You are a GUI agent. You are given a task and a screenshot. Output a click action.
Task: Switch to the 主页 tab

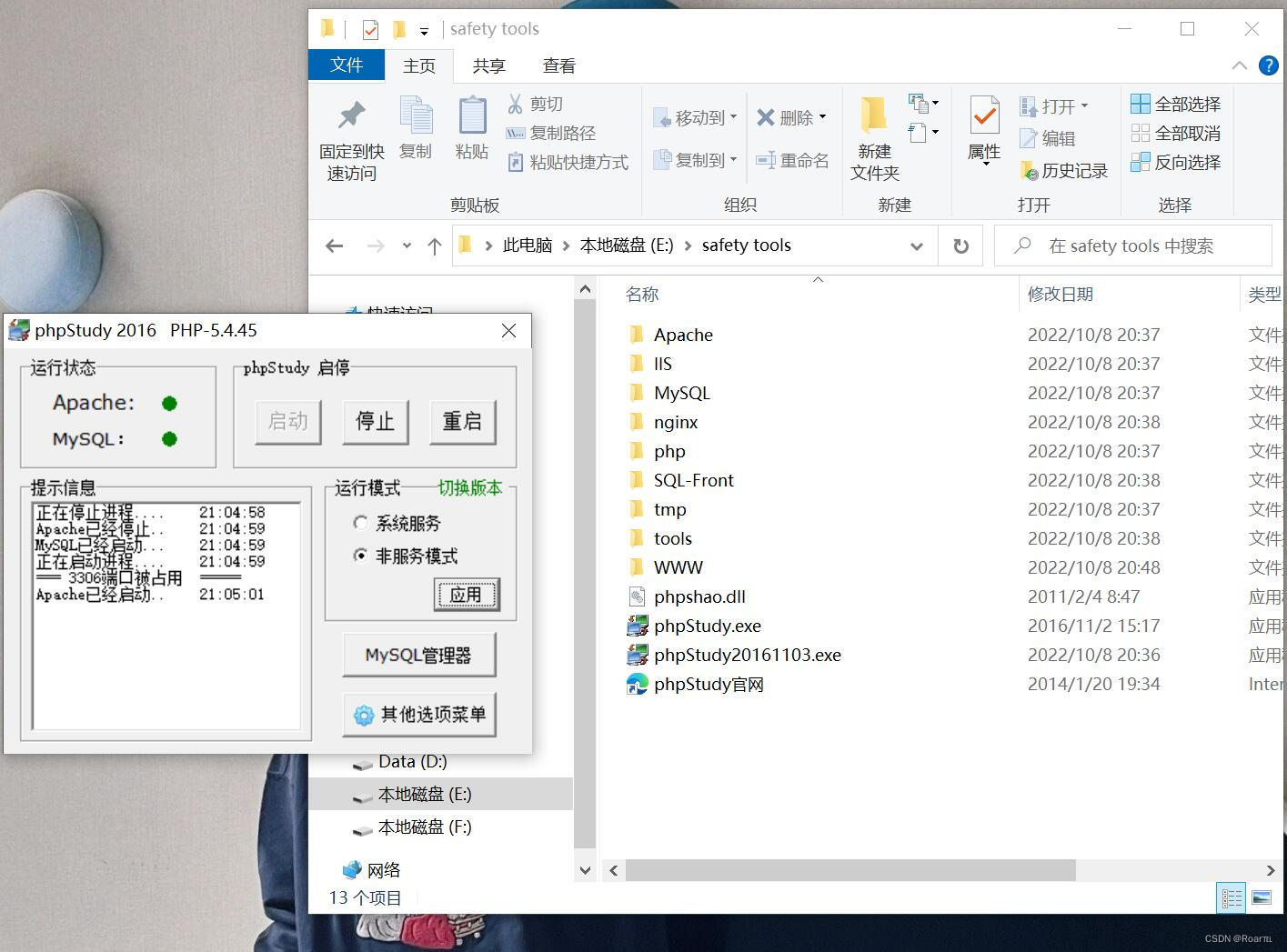[x=419, y=65]
